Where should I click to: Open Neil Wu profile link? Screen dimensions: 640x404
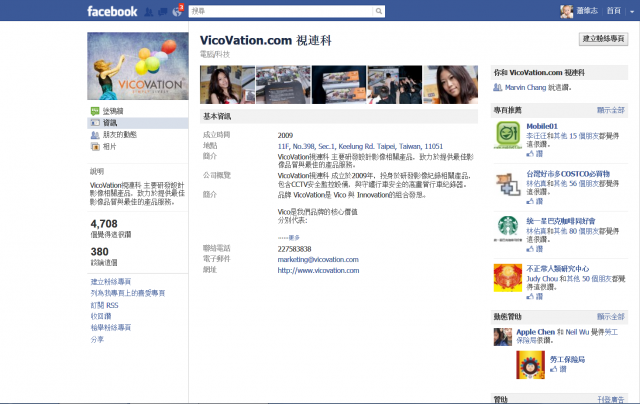[x=577, y=332]
